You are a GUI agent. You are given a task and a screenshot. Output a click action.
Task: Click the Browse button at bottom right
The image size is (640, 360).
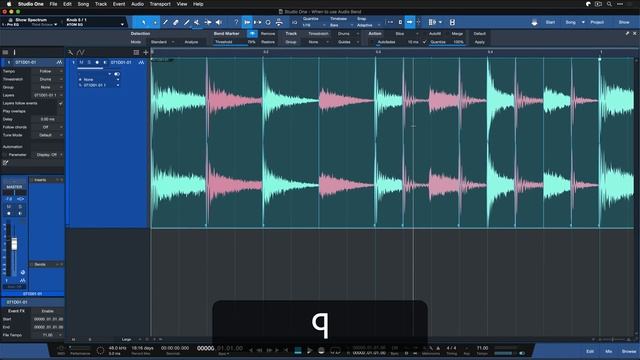[x=629, y=351]
